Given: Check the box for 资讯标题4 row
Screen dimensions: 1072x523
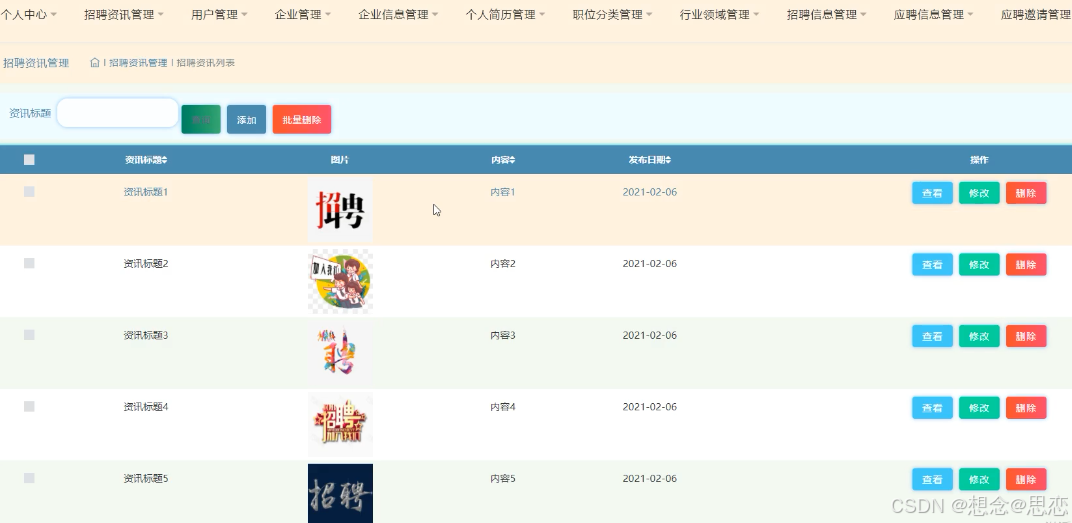Looking at the screenshot, I should (x=29, y=406).
